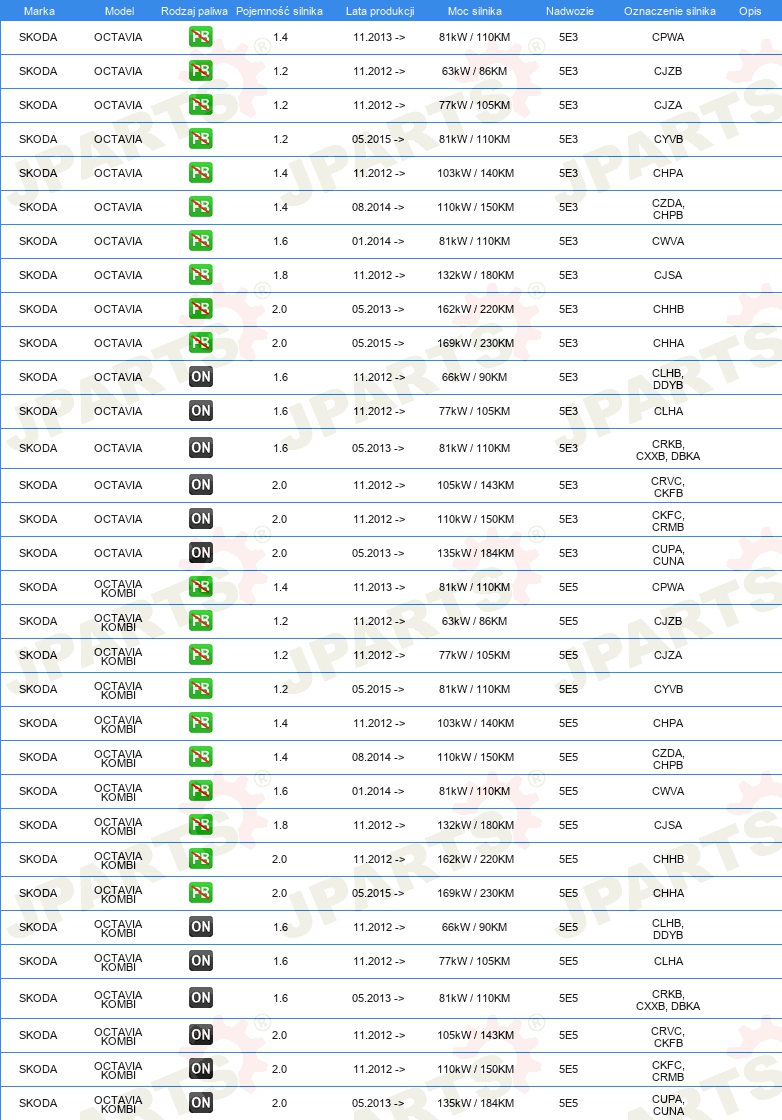Screen dimensions: 782x1120
Task: Click petrol icon in OCTAVIA 5E3 CWVA row
Action: coord(201,241)
